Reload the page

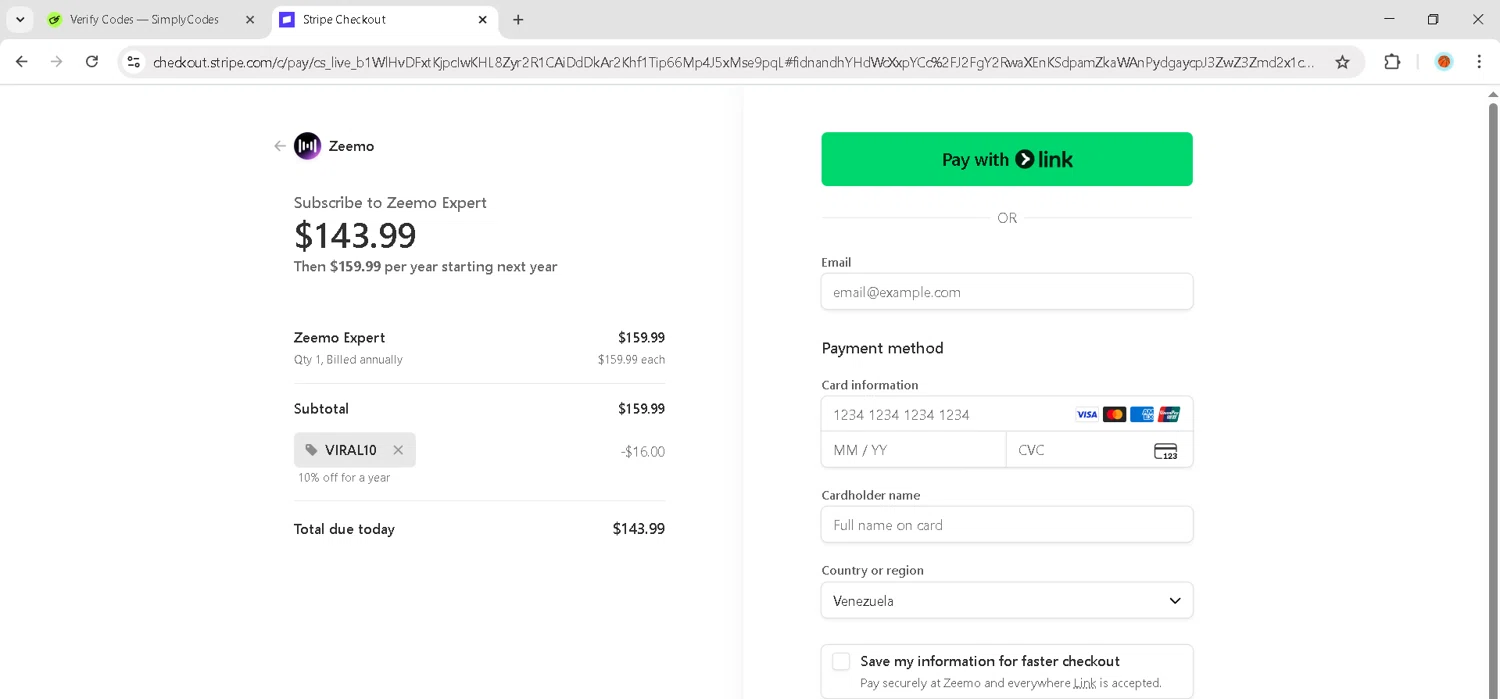click(92, 62)
